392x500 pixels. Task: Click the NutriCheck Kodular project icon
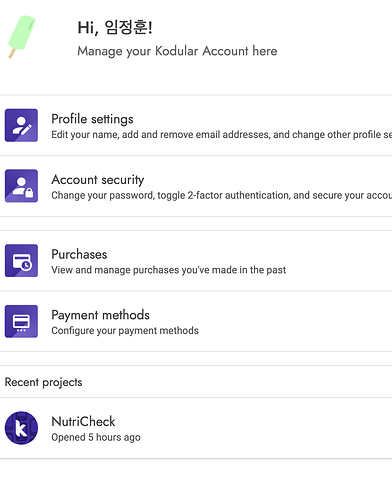(21, 428)
